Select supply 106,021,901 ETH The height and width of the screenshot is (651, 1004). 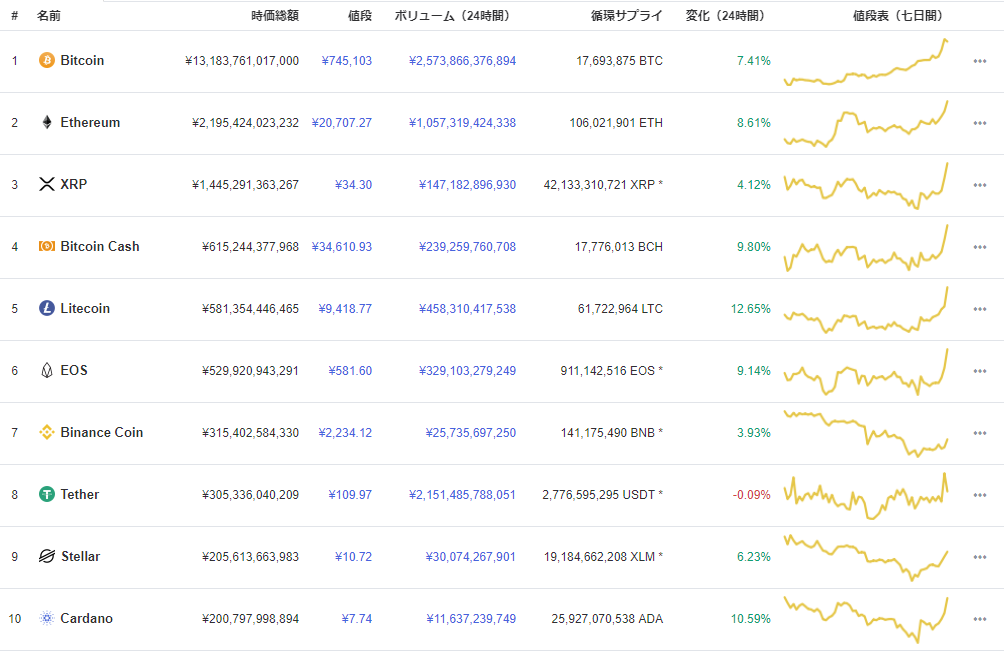[616, 123]
